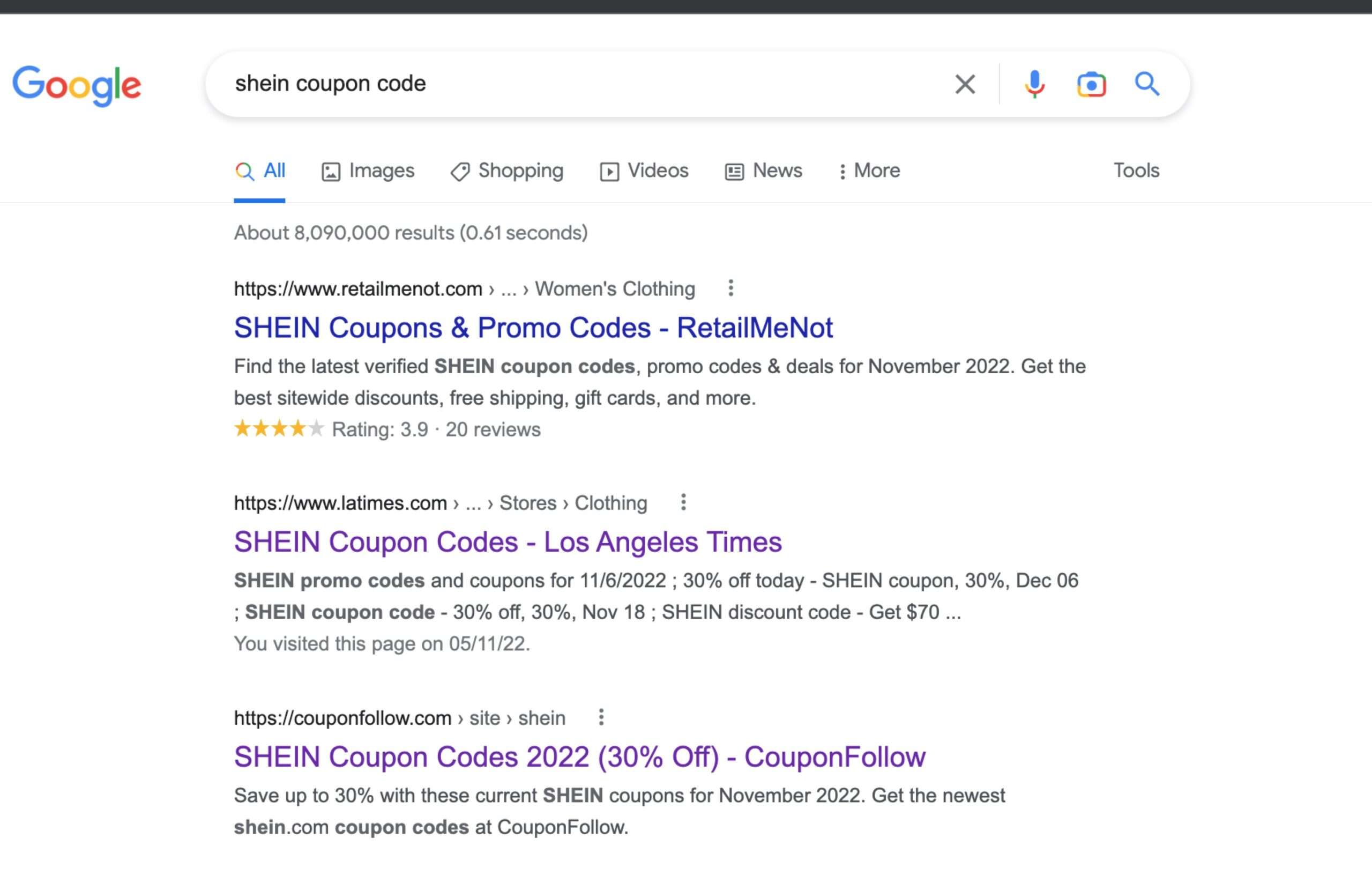
Task: Open SHEIN Coupon Codes - Los Angeles Times link
Action: coord(508,542)
